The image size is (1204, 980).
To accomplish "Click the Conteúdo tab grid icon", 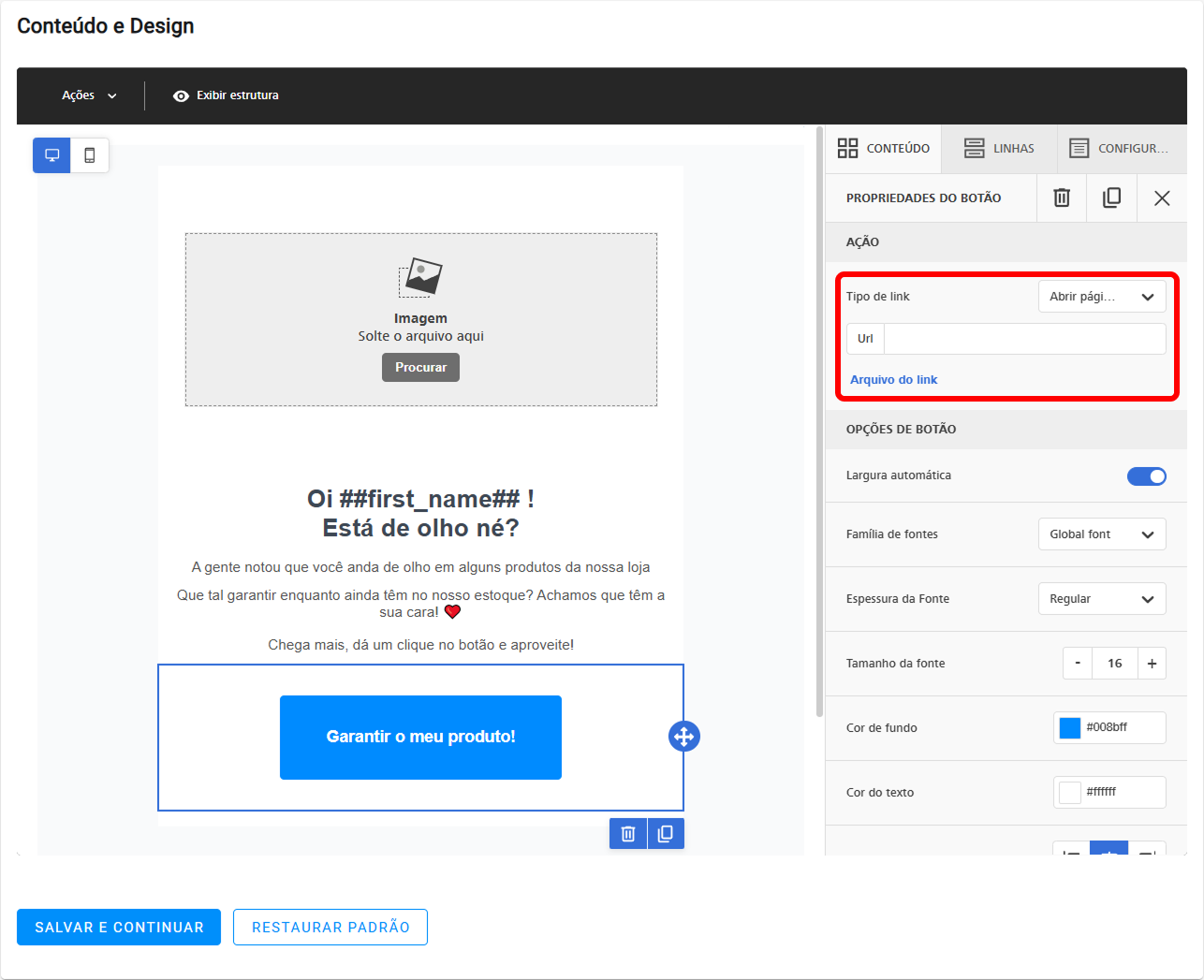I will [848, 148].
